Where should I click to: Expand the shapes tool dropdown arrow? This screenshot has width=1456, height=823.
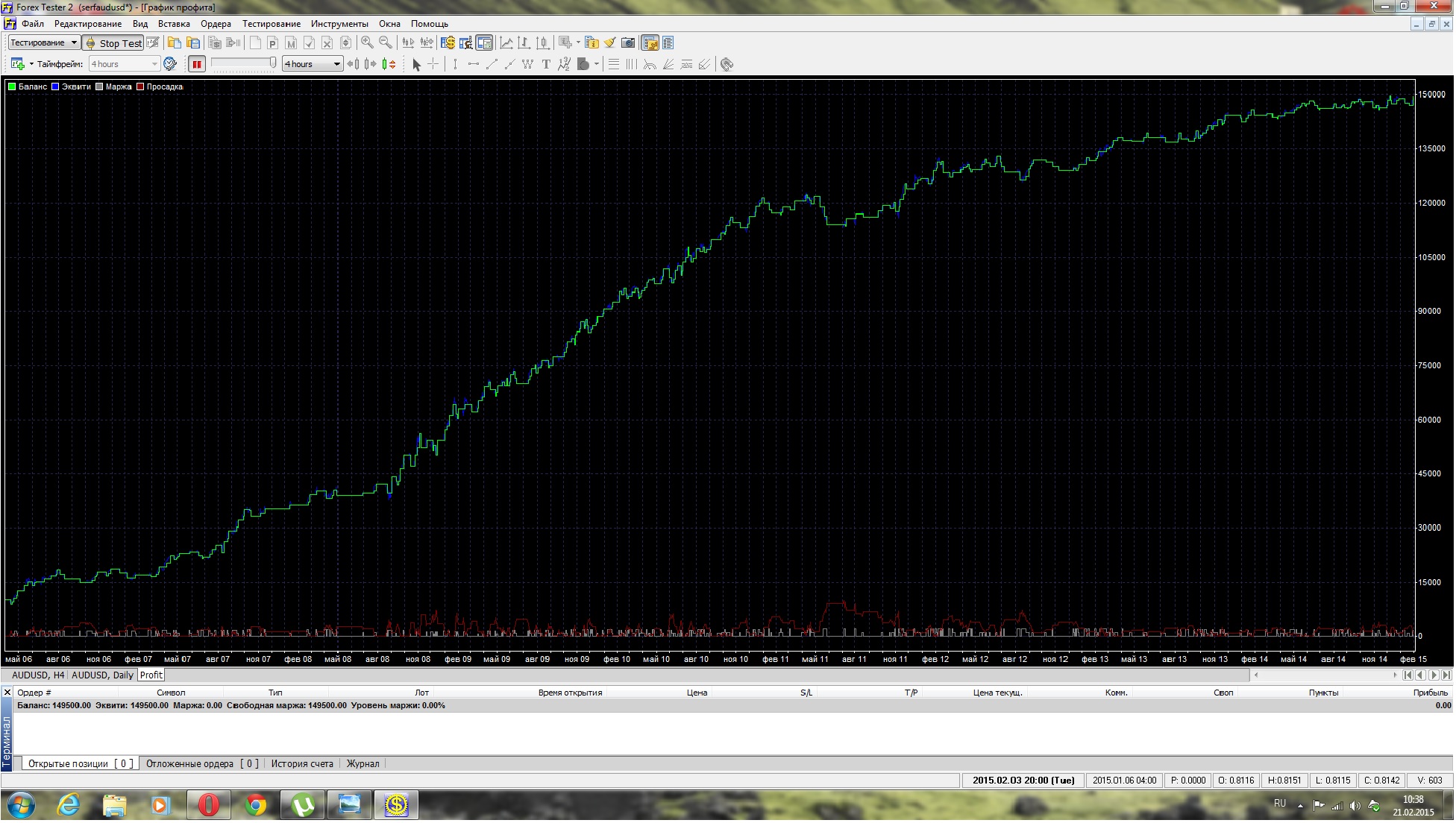(x=597, y=64)
